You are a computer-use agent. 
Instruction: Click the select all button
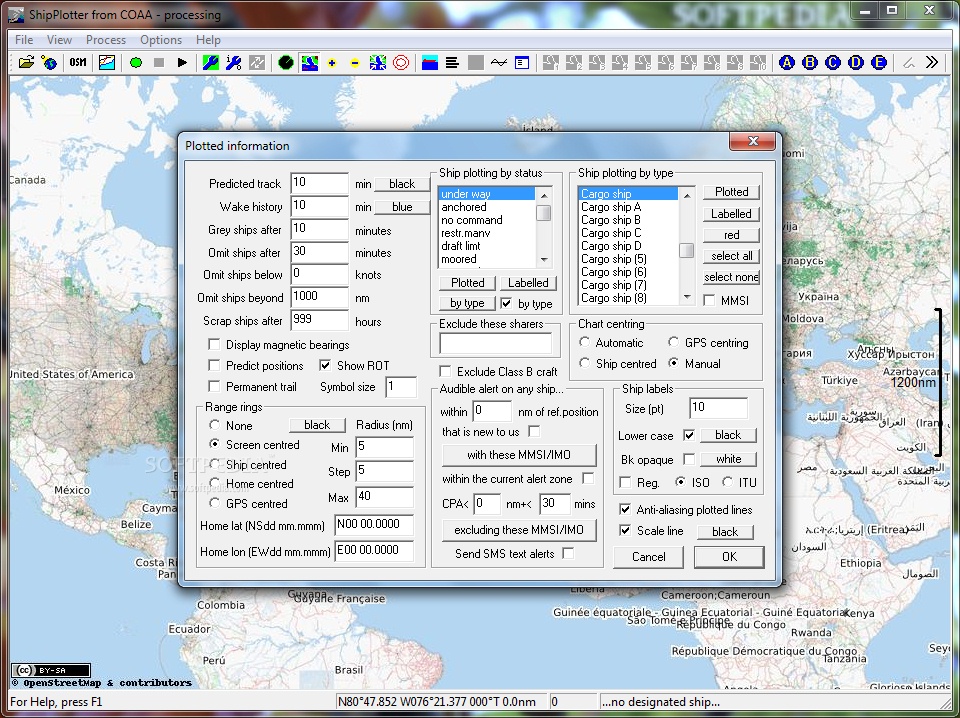pos(732,256)
